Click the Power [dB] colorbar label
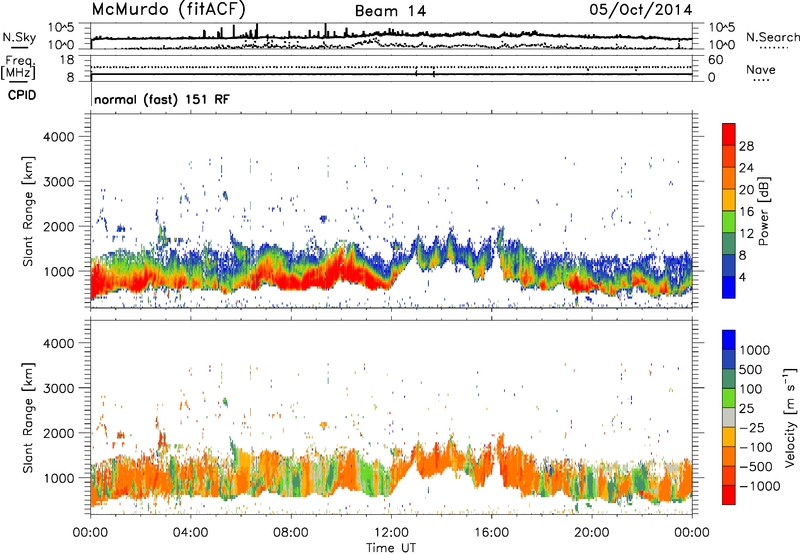Viewport: 800px width, 554px height. pos(763,211)
